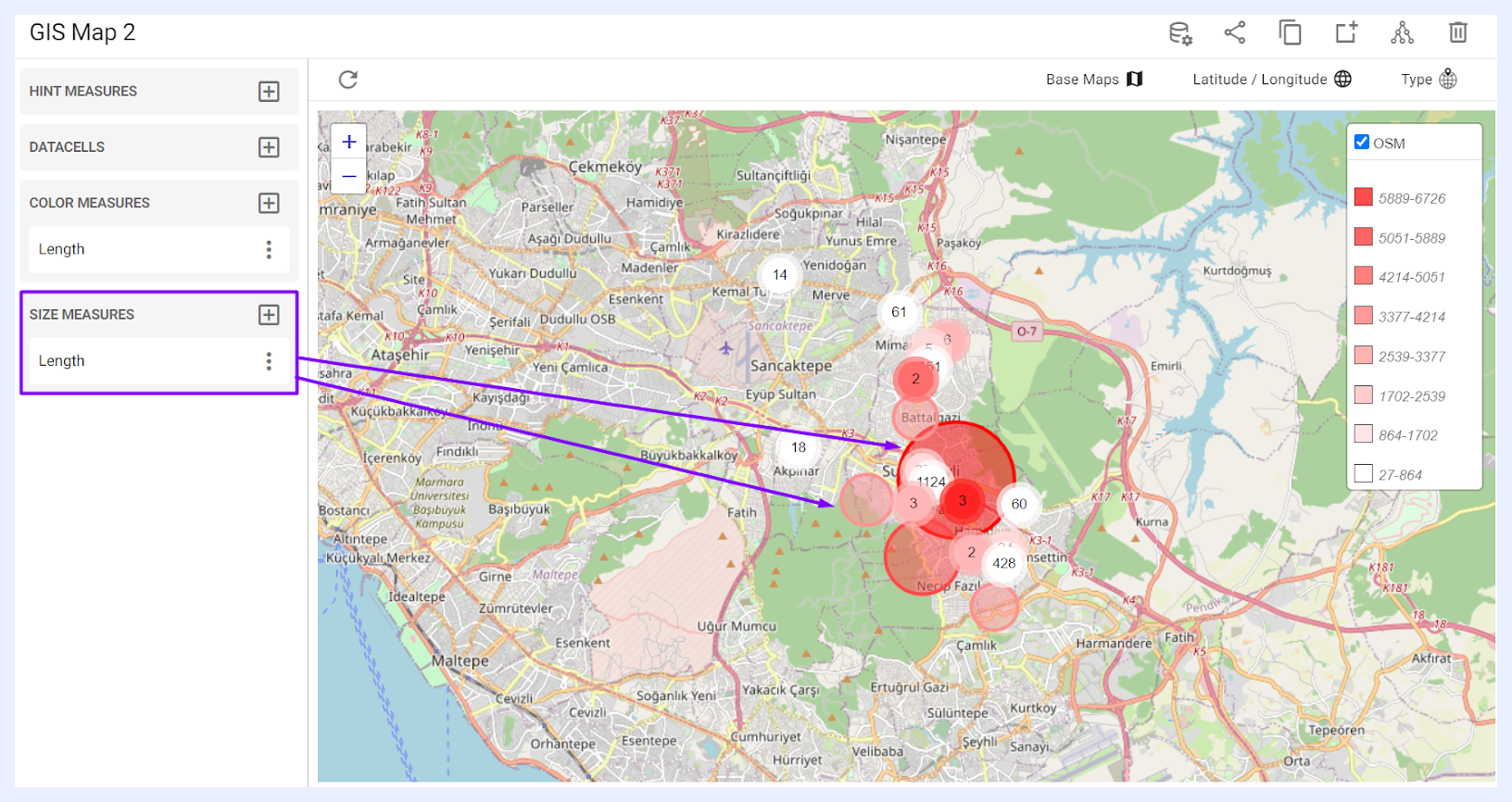This screenshot has width=1512, height=802.
Task: Click the Length item under Color Measures
Action: (159, 249)
